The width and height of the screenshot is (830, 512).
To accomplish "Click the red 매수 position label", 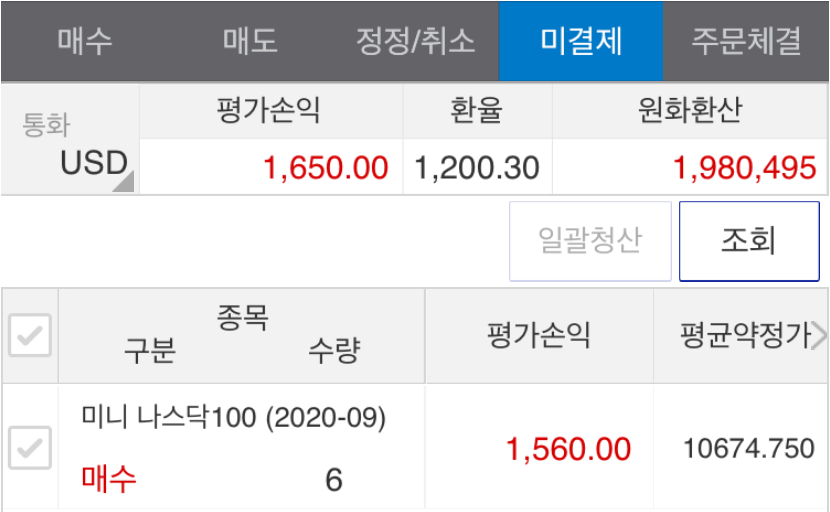I will (x=109, y=479).
